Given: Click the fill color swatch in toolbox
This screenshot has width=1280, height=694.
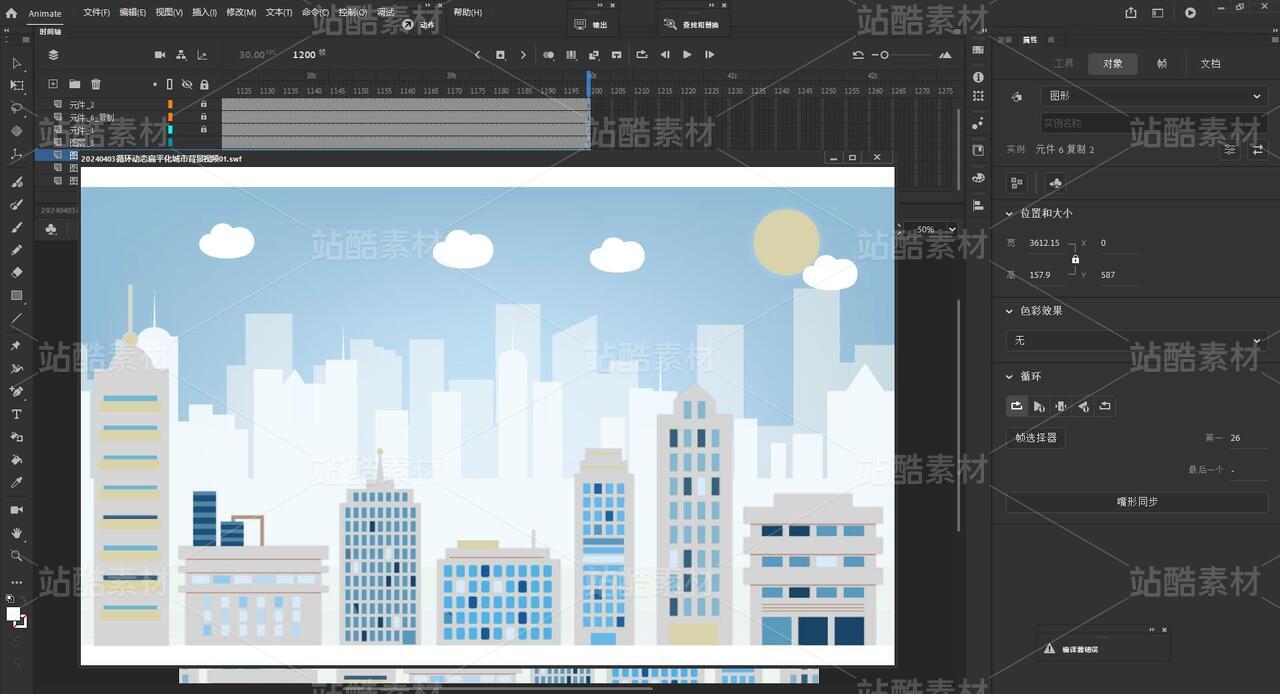Looking at the screenshot, I should (x=14, y=614).
